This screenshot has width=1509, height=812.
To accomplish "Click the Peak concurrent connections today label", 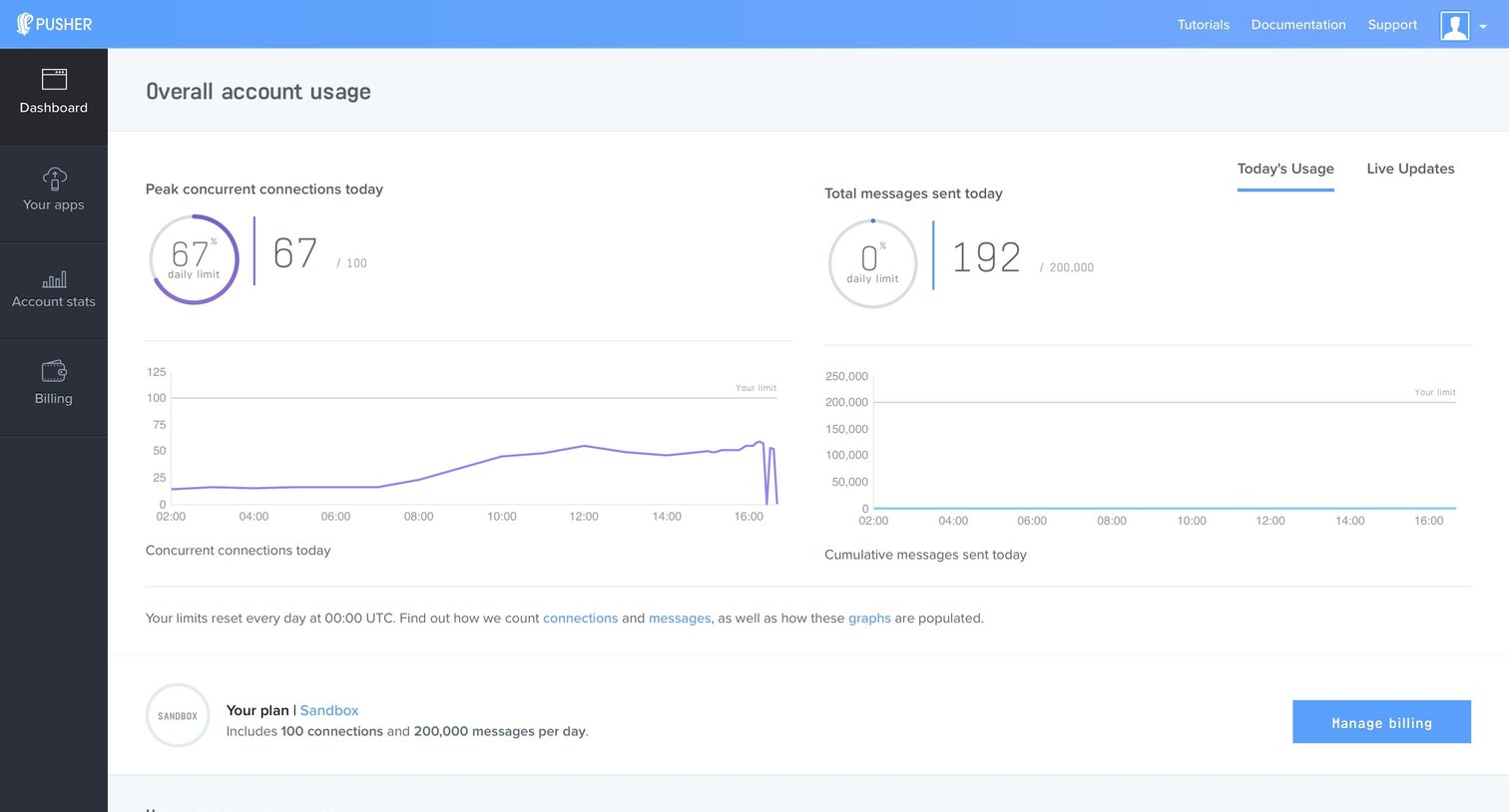I will 264,190.
